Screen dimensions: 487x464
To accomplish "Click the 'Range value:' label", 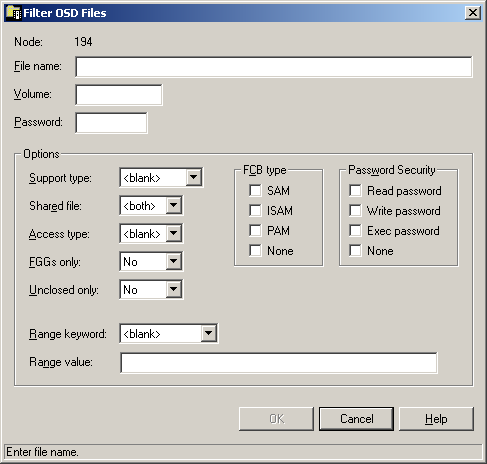I will (61, 362).
